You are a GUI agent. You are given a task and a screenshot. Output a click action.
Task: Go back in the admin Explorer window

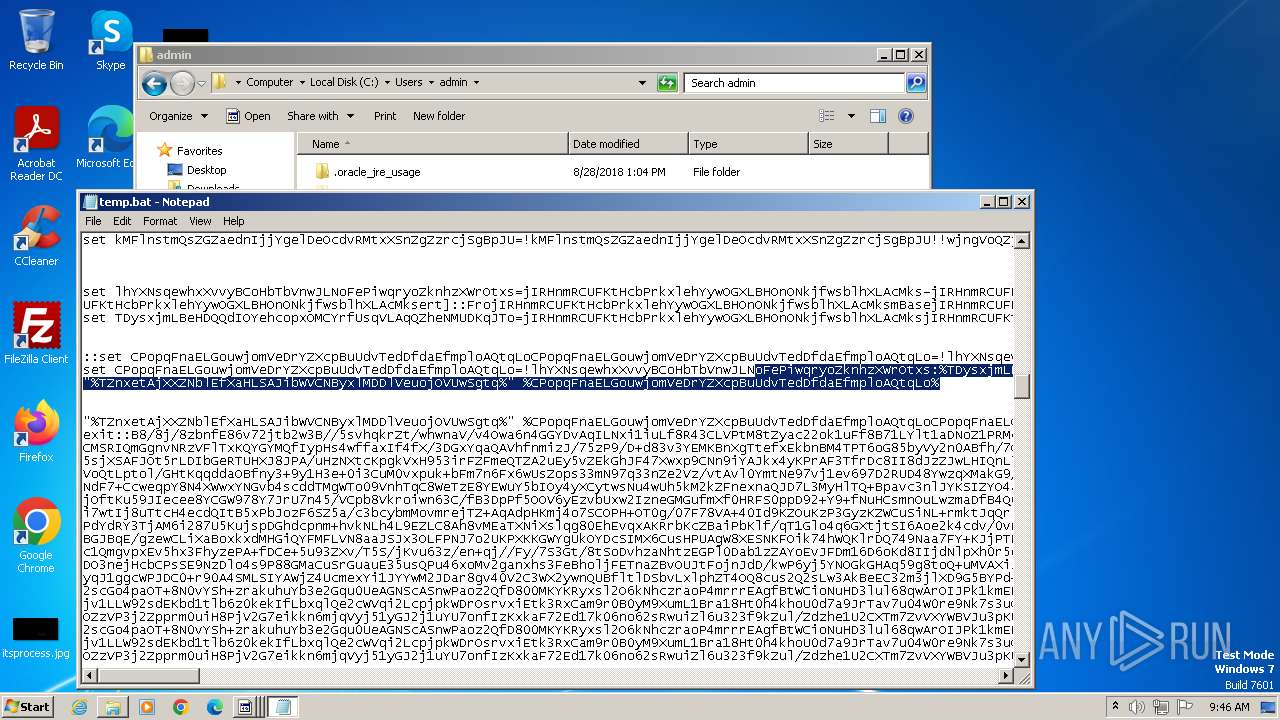(x=154, y=83)
